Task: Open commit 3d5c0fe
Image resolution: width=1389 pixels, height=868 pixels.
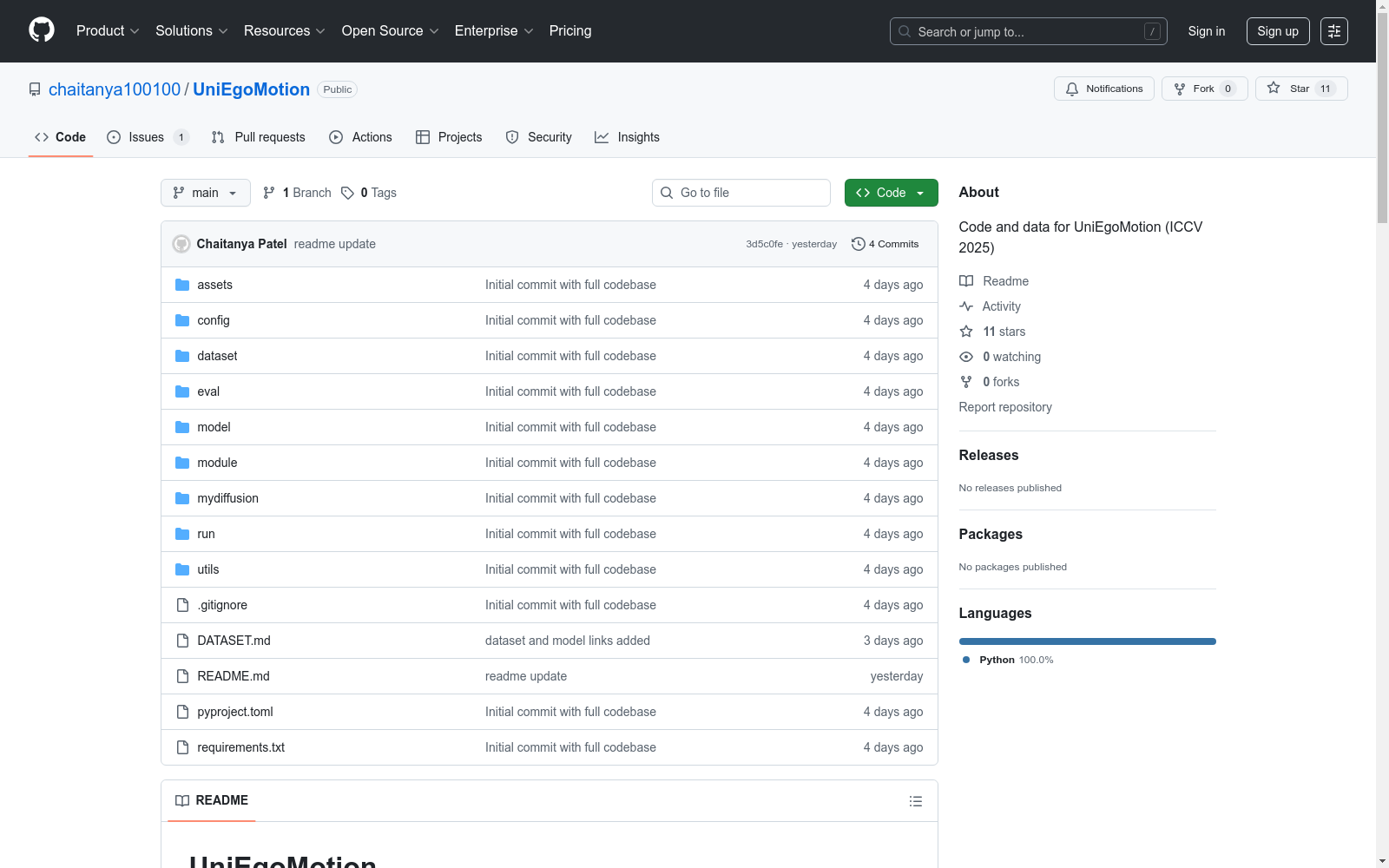Action: (x=765, y=244)
